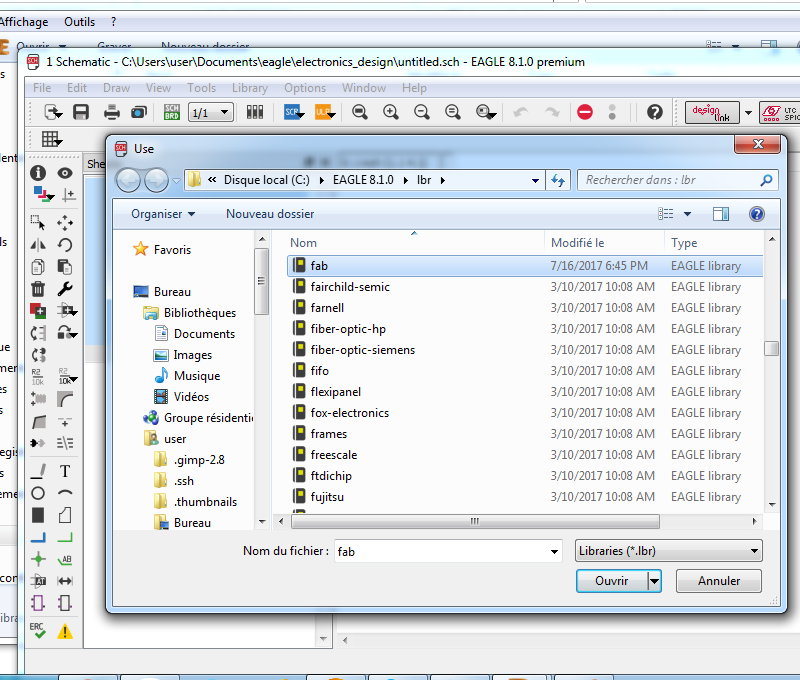This screenshot has height=680, width=800.
Task: Select the filled Rectangle tool
Action: pos(38,515)
